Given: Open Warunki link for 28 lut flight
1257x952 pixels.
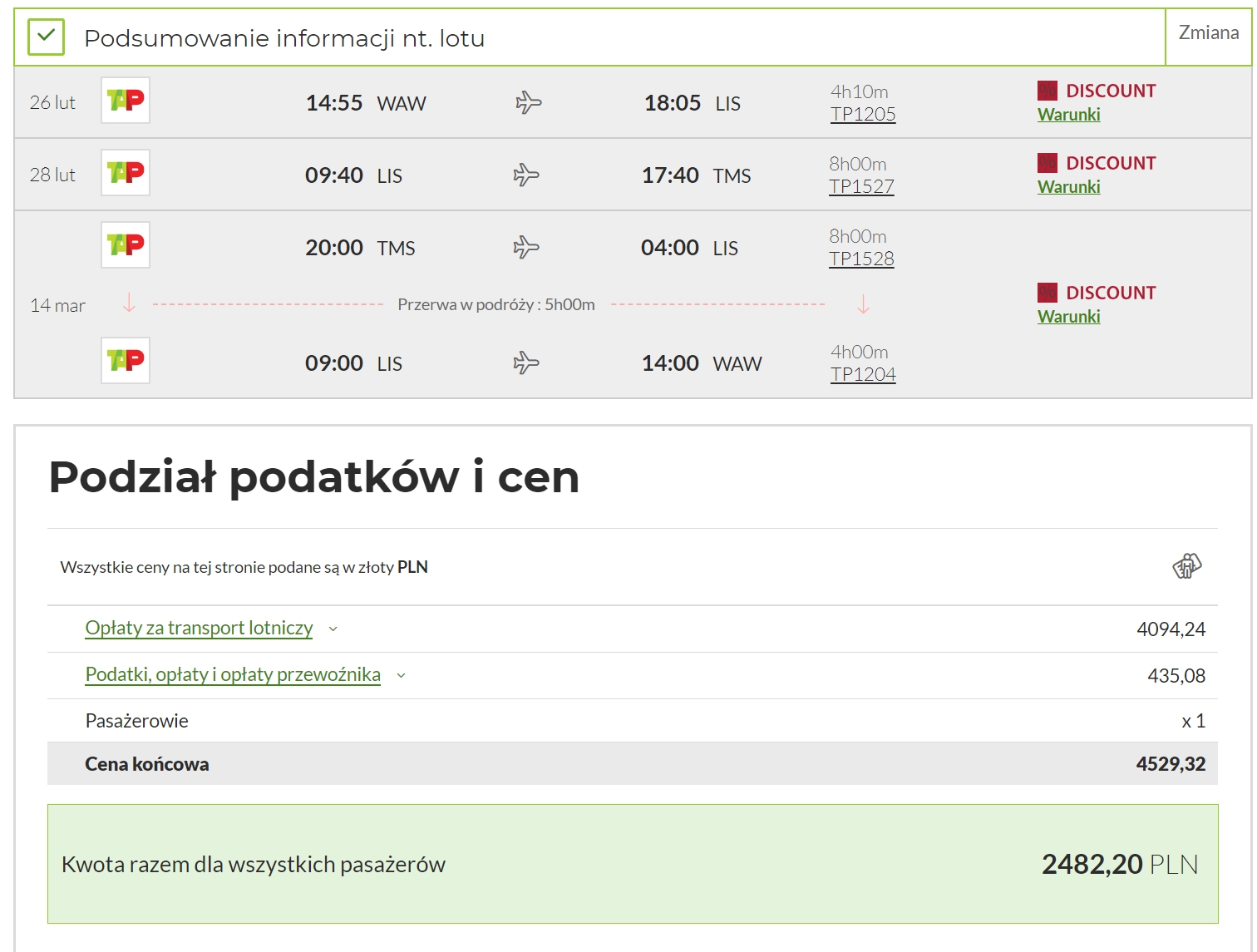Looking at the screenshot, I should (1069, 187).
